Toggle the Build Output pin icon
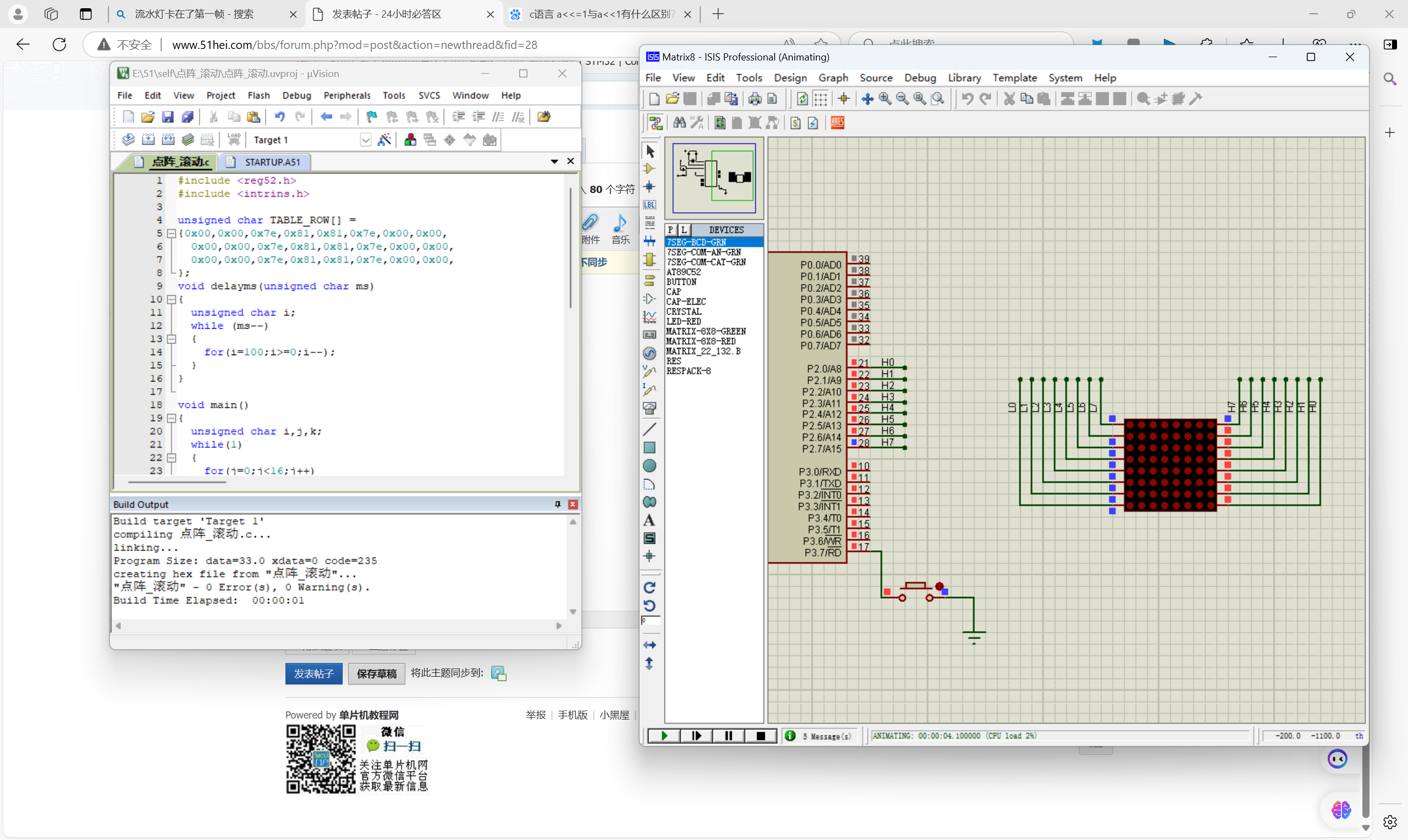Screen dimensions: 1408x840 click(x=557, y=504)
